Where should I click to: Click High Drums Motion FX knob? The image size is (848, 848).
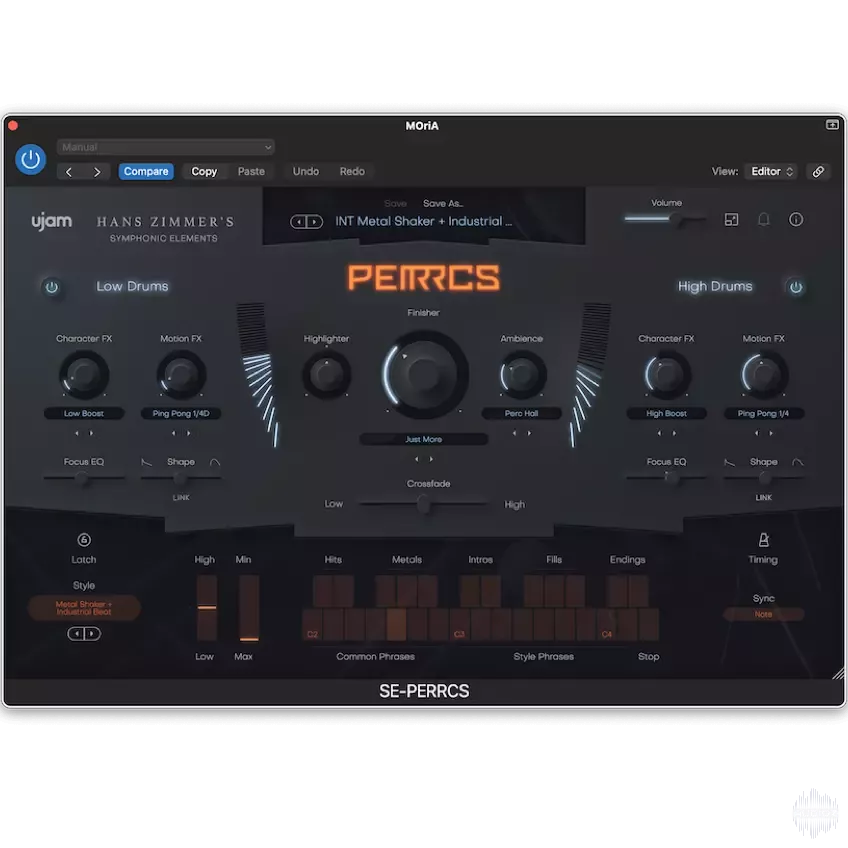click(764, 374)
